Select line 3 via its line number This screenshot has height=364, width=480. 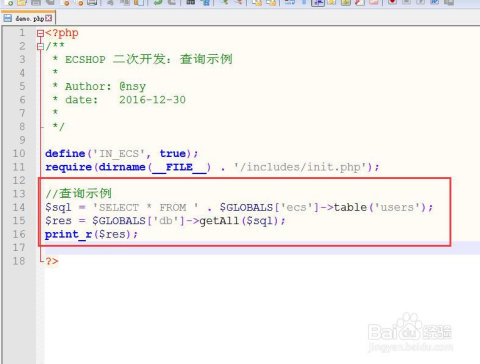pyautogui.click(x=22, y=60)
